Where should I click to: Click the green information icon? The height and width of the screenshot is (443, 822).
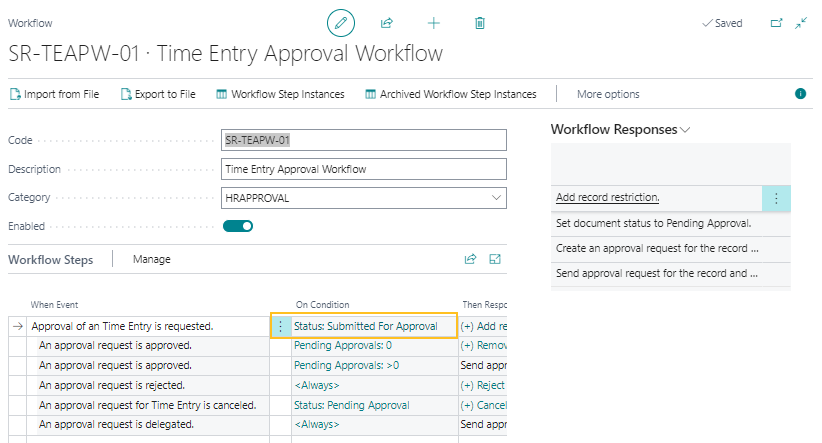[x=800, y=94]
